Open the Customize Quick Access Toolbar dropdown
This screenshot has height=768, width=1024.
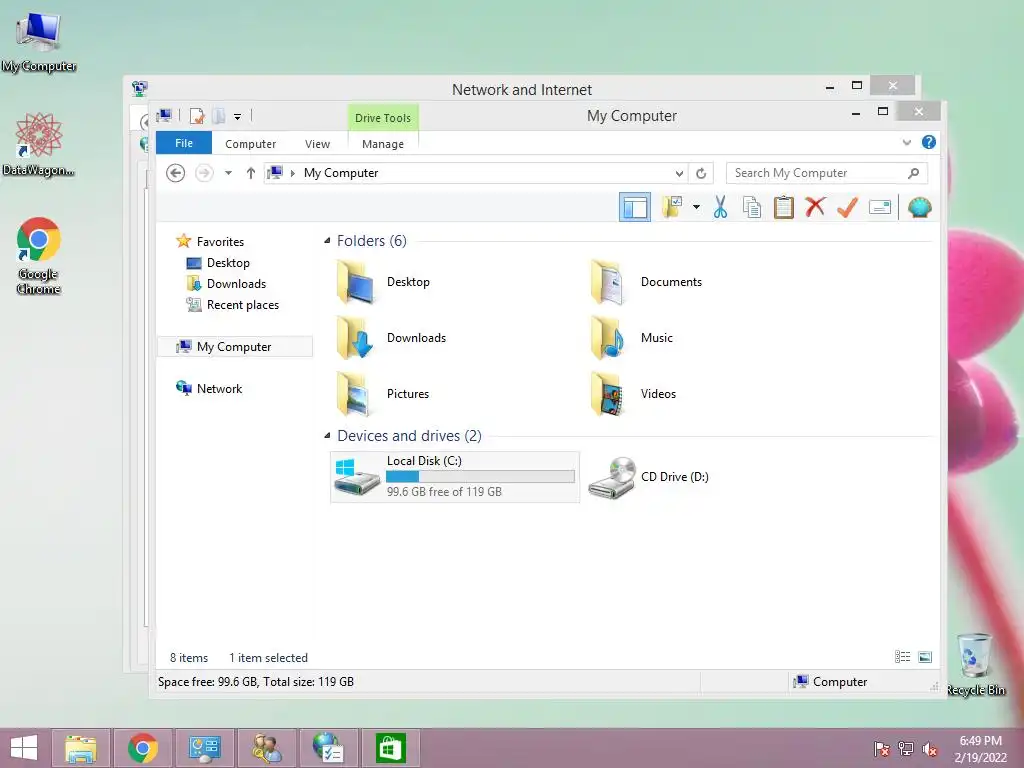[x=238, y=117]
